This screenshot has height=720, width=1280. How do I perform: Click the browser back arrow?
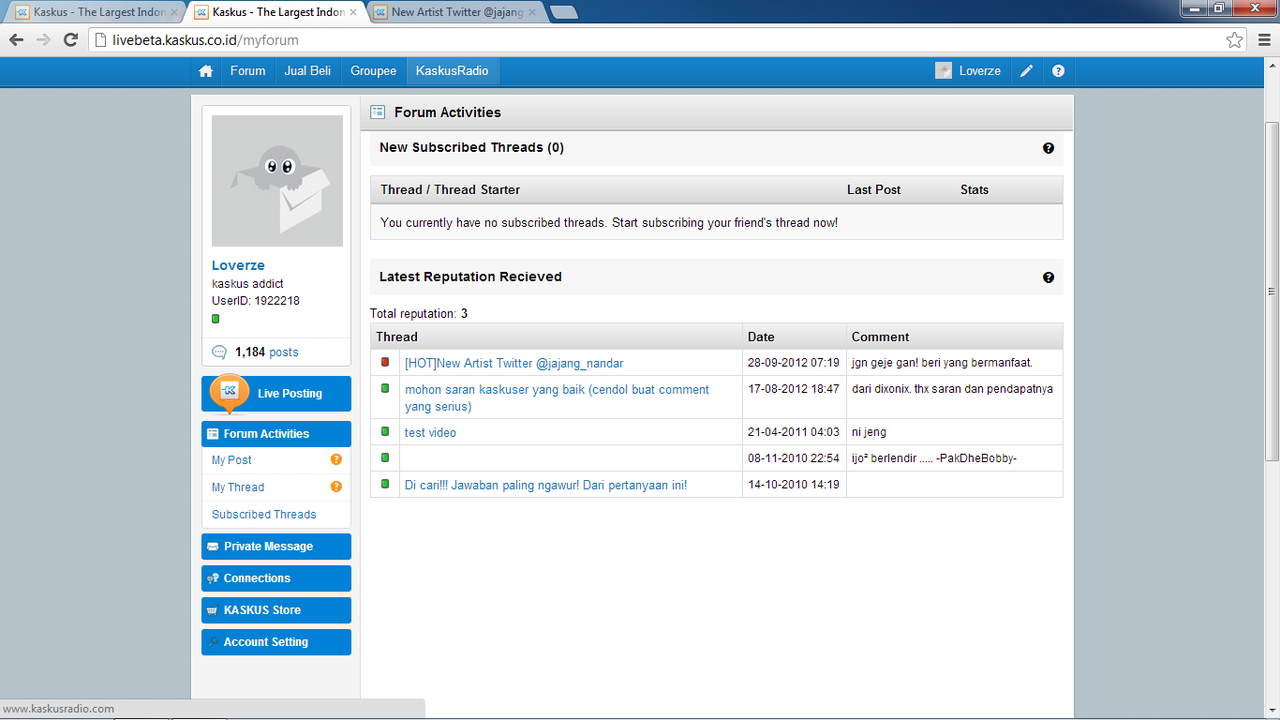16,40
